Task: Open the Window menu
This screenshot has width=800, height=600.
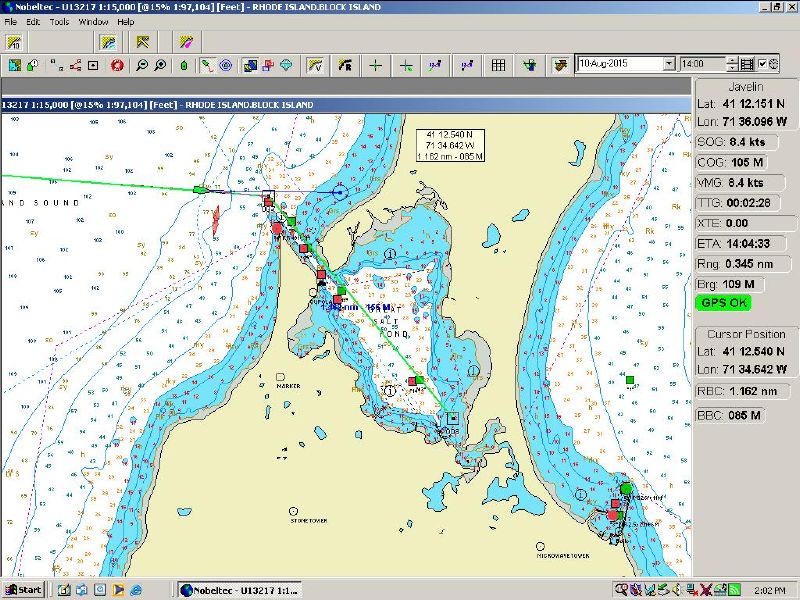Action: [x=93, y=21]
